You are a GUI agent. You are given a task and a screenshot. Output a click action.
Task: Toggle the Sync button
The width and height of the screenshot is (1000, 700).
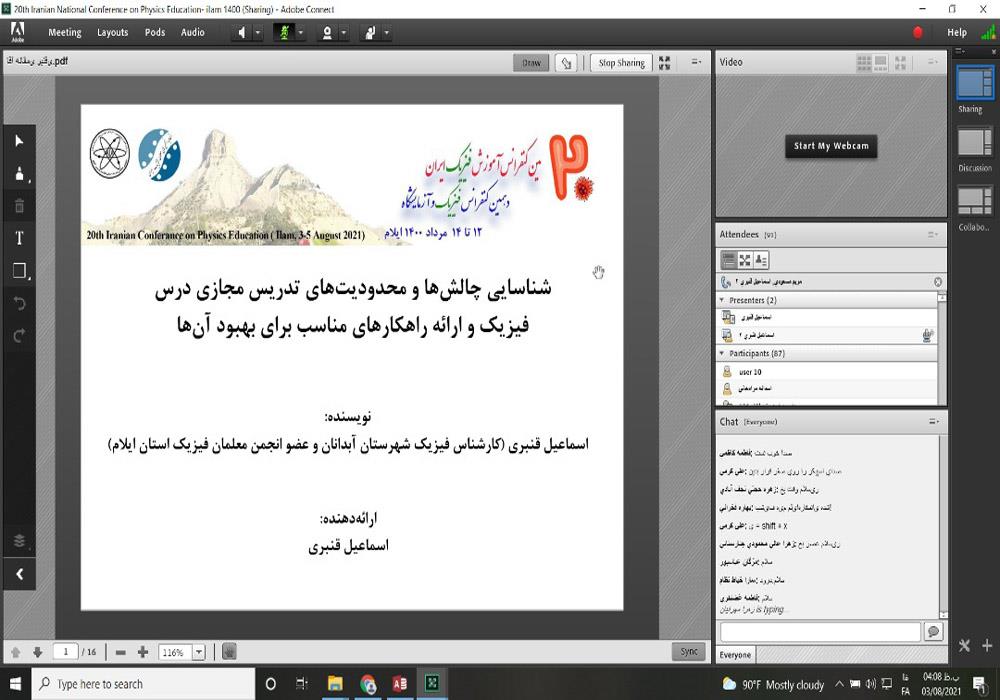(688, 651)
